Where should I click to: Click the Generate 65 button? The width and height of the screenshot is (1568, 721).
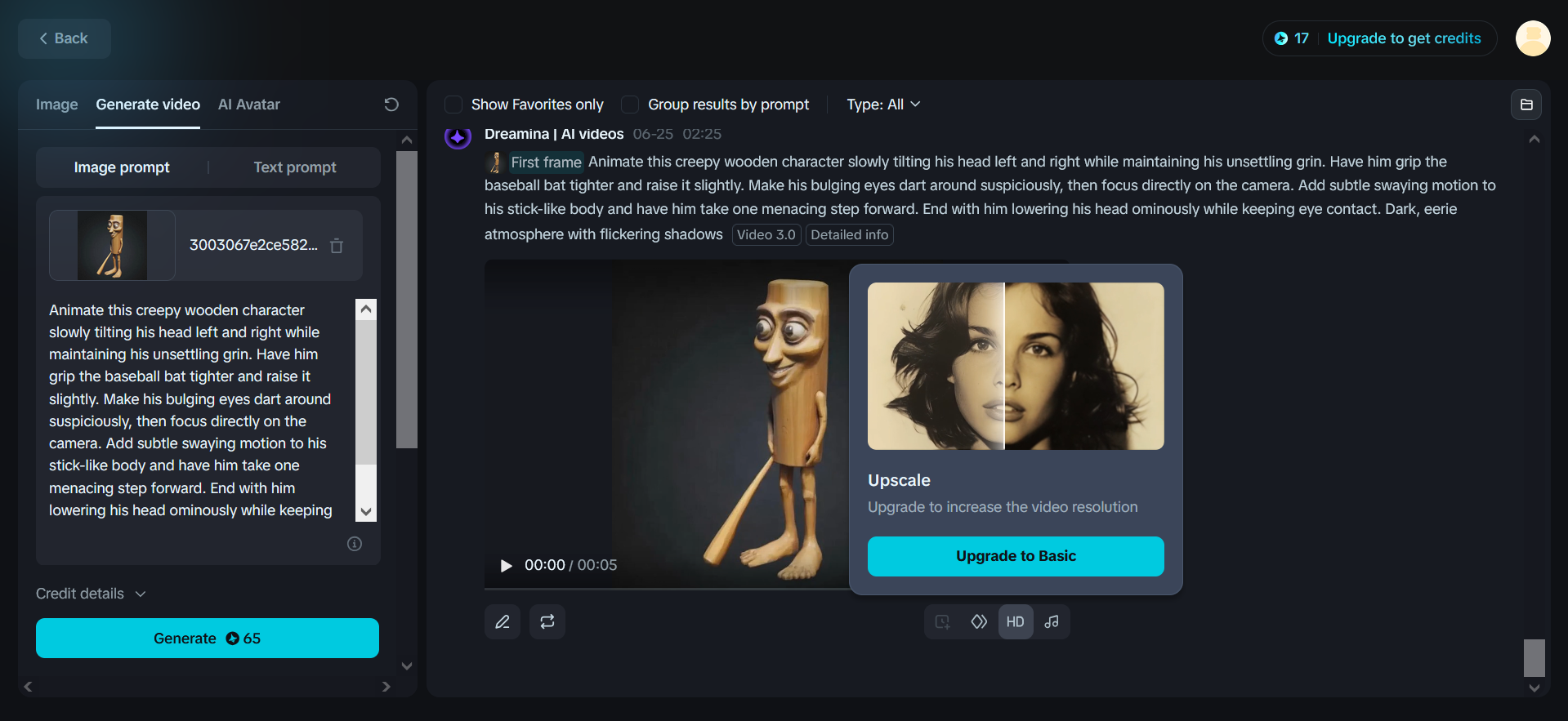[208, 638]
